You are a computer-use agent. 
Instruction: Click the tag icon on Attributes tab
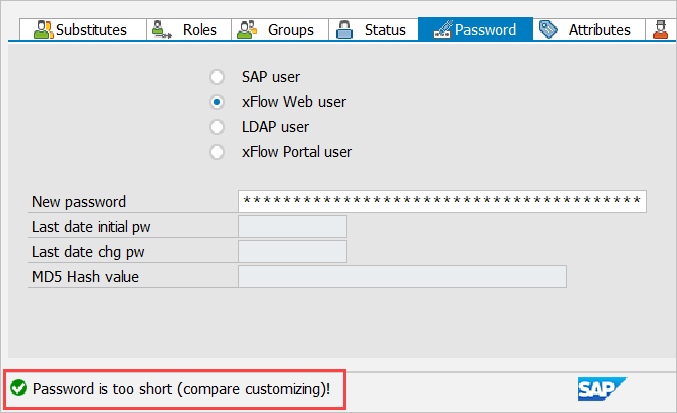point(549,29)
